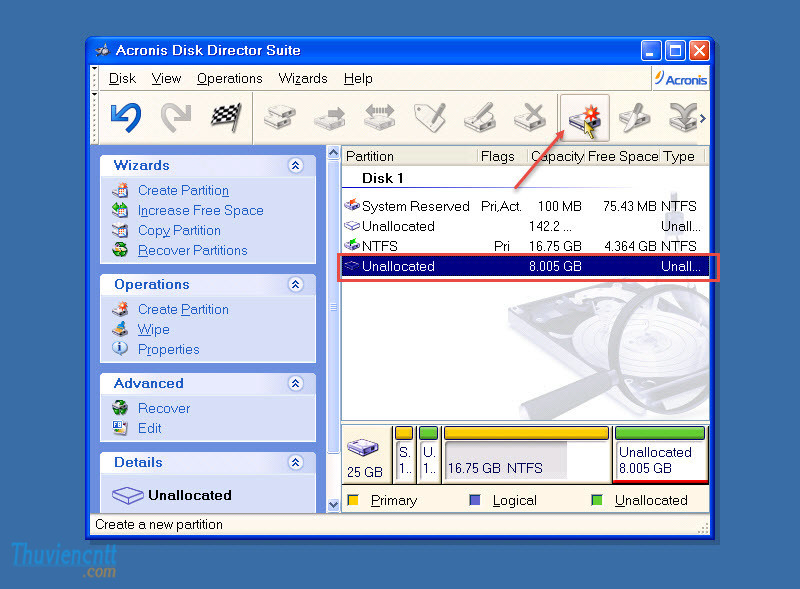Select the small U. partition block
The height and width of the screenshot is (589, 800).
coord(429,455)
